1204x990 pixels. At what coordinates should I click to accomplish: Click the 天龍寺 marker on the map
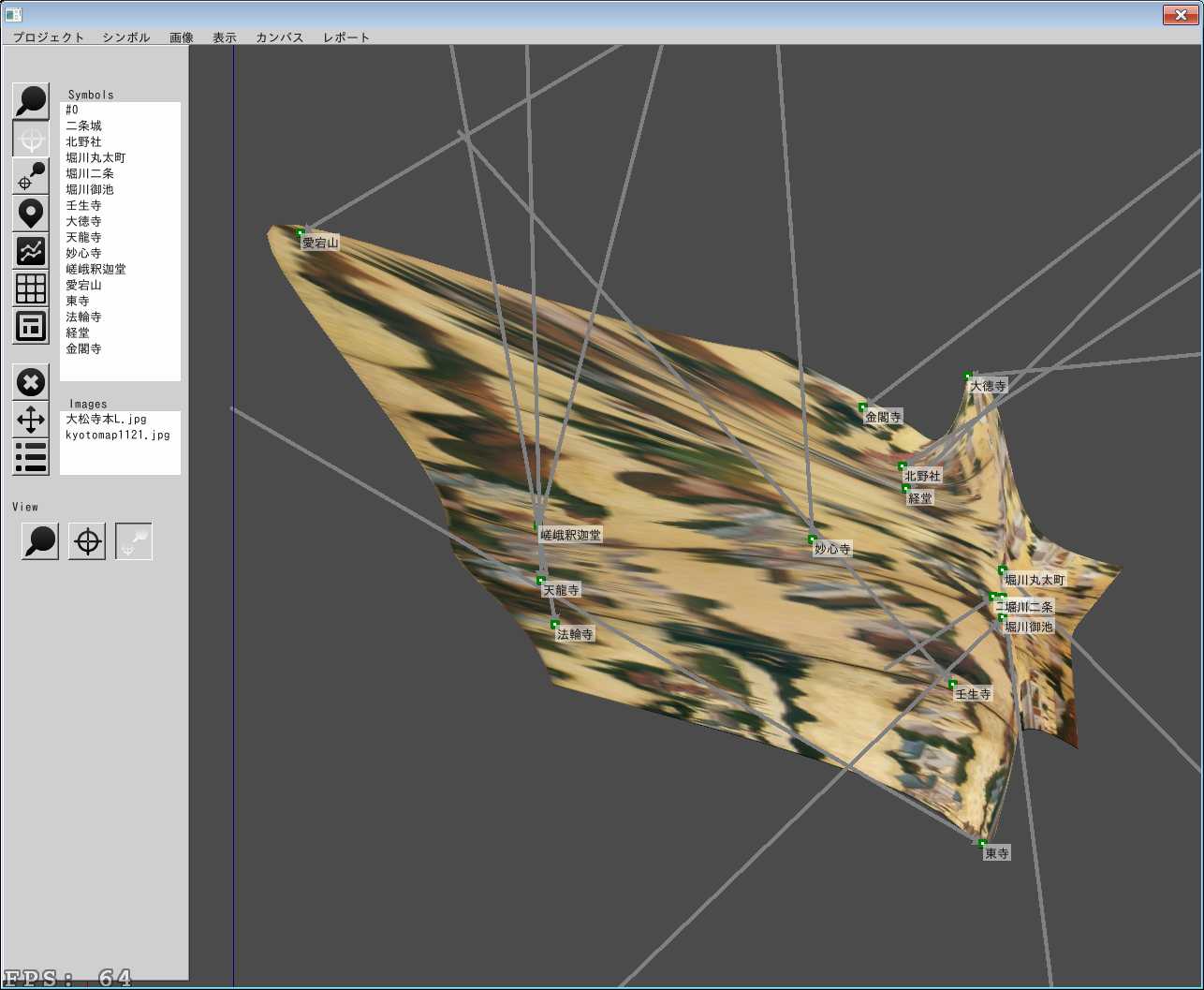[x=540, y=580]
